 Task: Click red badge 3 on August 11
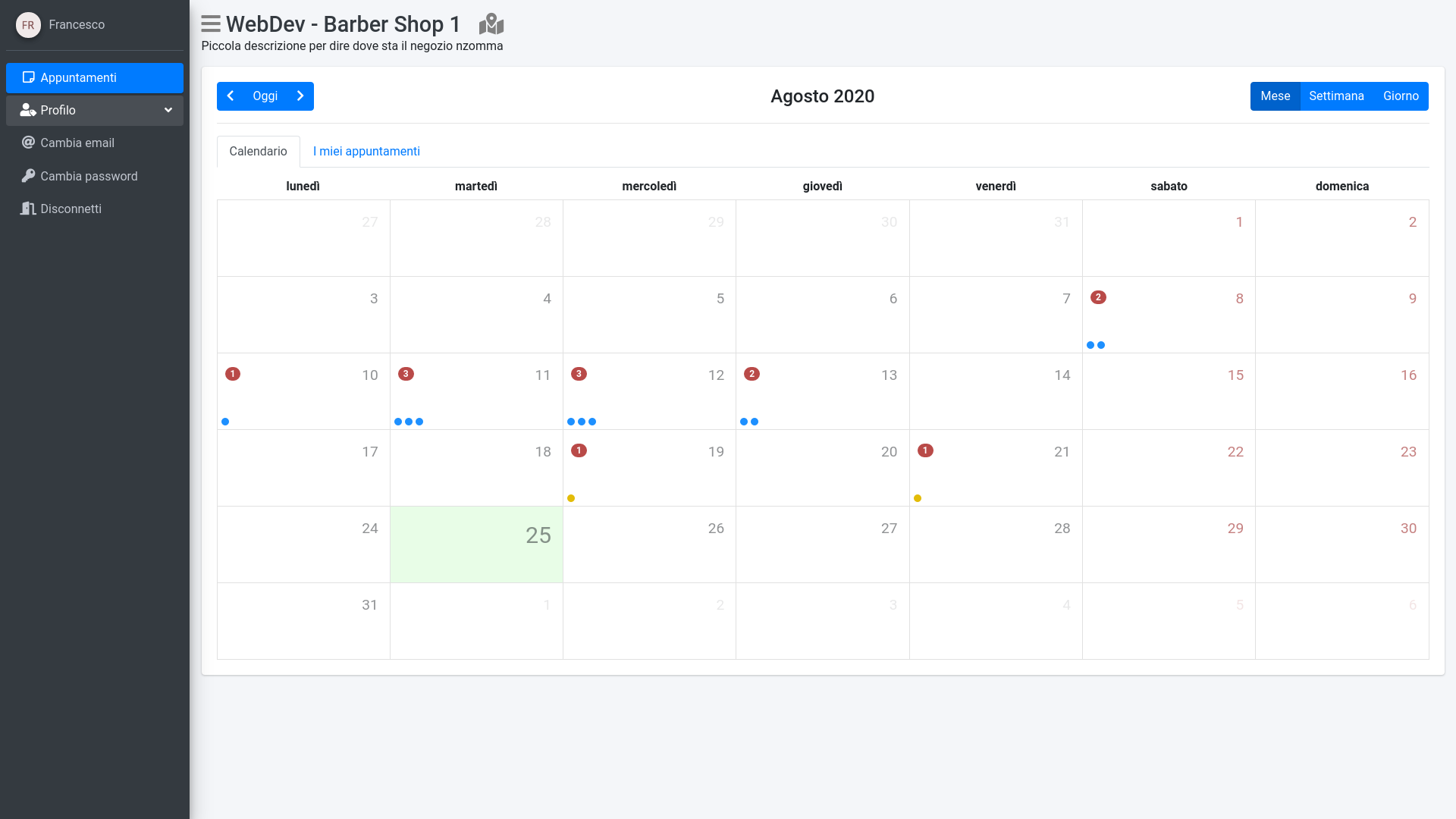(406, 374)
